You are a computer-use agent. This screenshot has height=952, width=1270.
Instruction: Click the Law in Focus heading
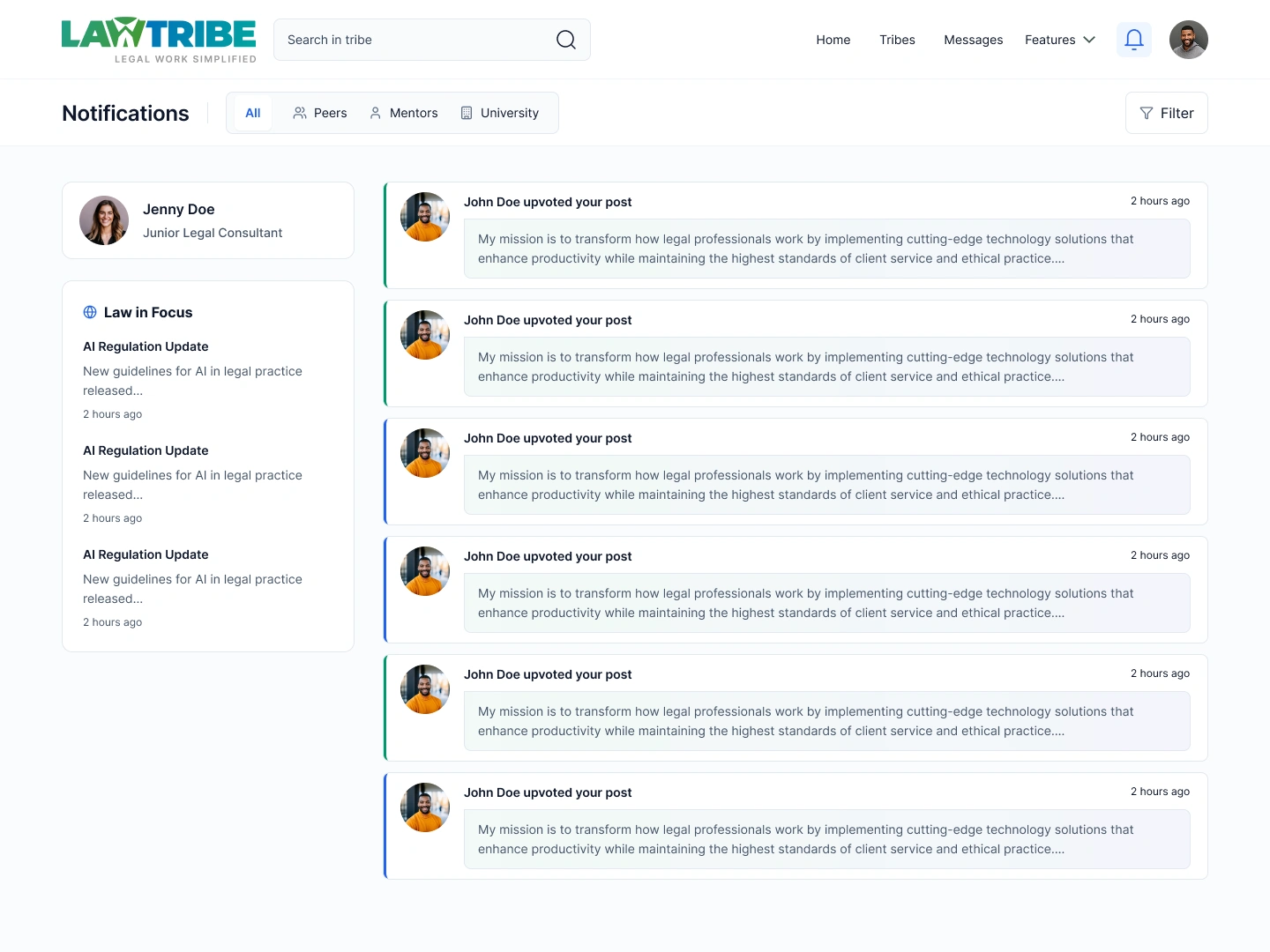click(148, 312)
